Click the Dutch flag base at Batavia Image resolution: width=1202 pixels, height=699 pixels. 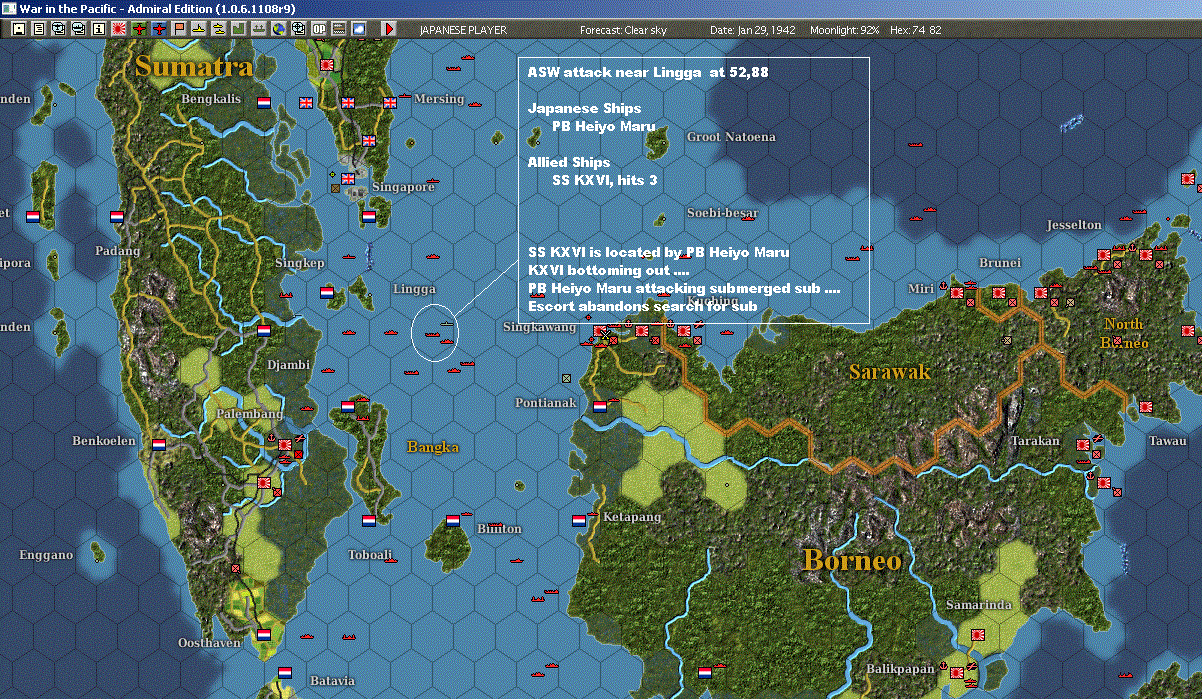coord(284,672)
